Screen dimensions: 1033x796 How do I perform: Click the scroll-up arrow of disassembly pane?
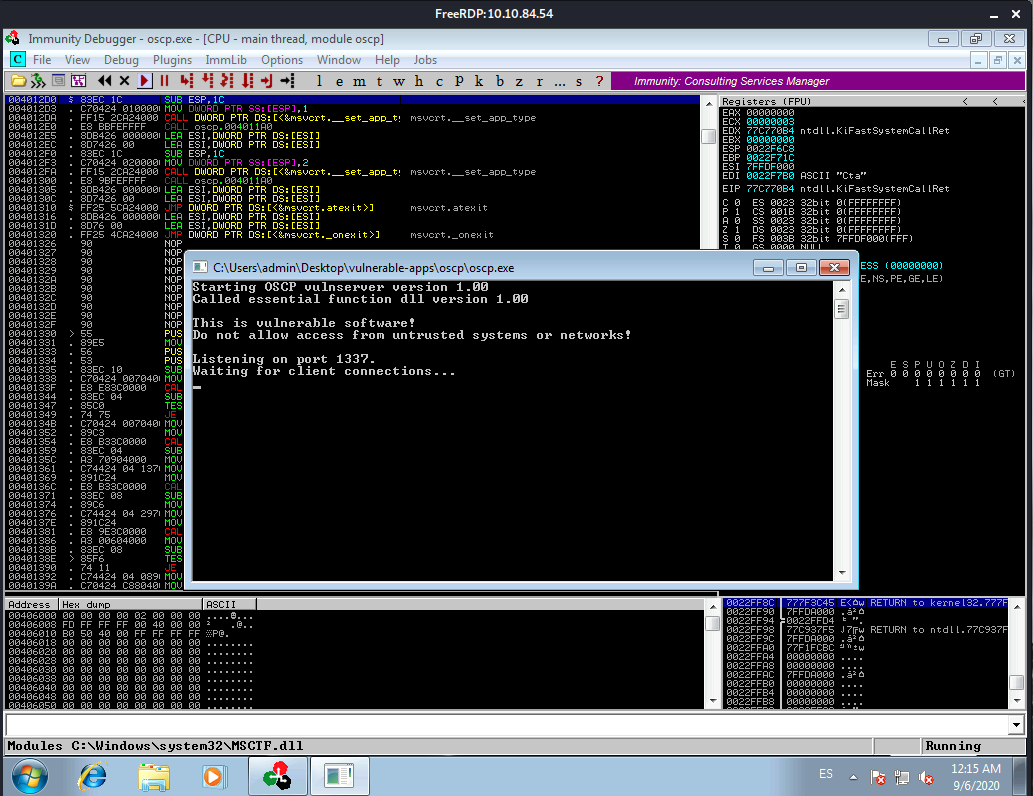tap(709, 103)
